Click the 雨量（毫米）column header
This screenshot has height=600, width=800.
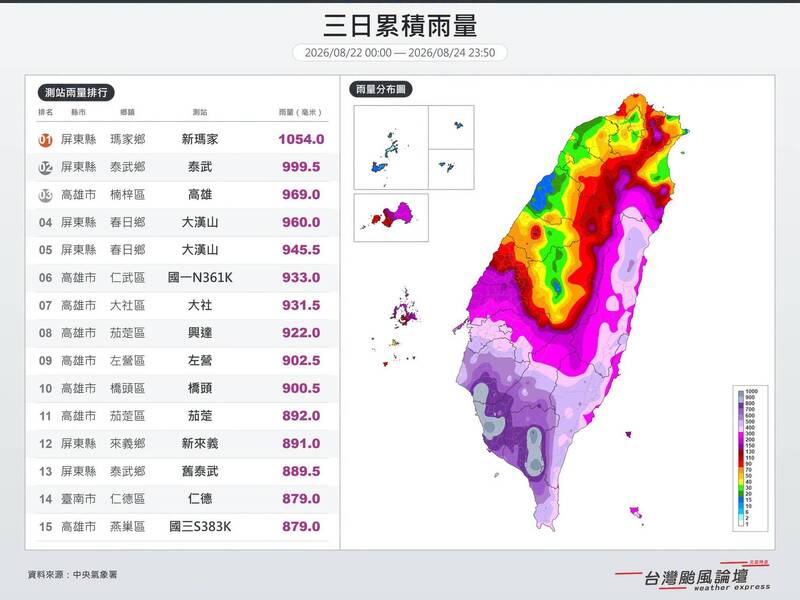(301, 112)
